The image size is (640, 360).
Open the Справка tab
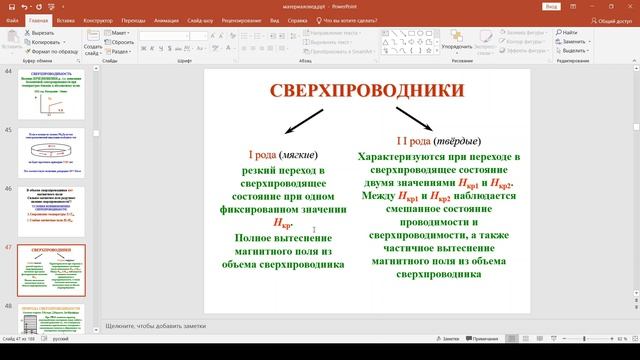pos(297,20)
